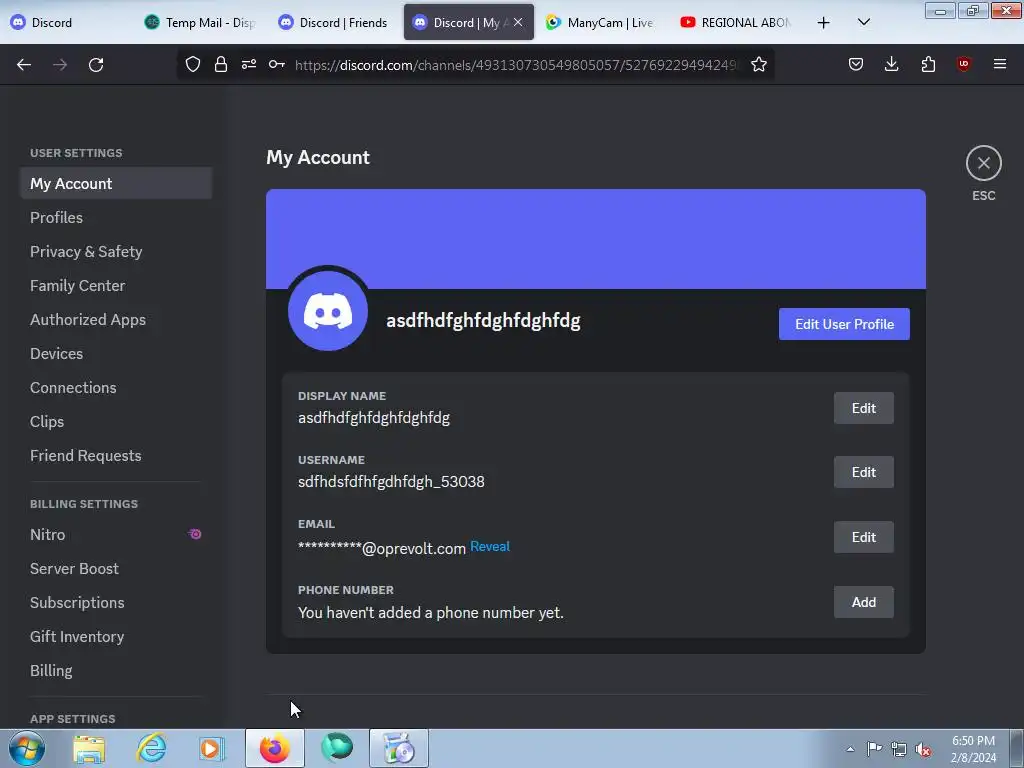The width and height of the screenshot is (1024, 768).
Task: Reveal the hidden email address
Action: click(x=490, y=547)
